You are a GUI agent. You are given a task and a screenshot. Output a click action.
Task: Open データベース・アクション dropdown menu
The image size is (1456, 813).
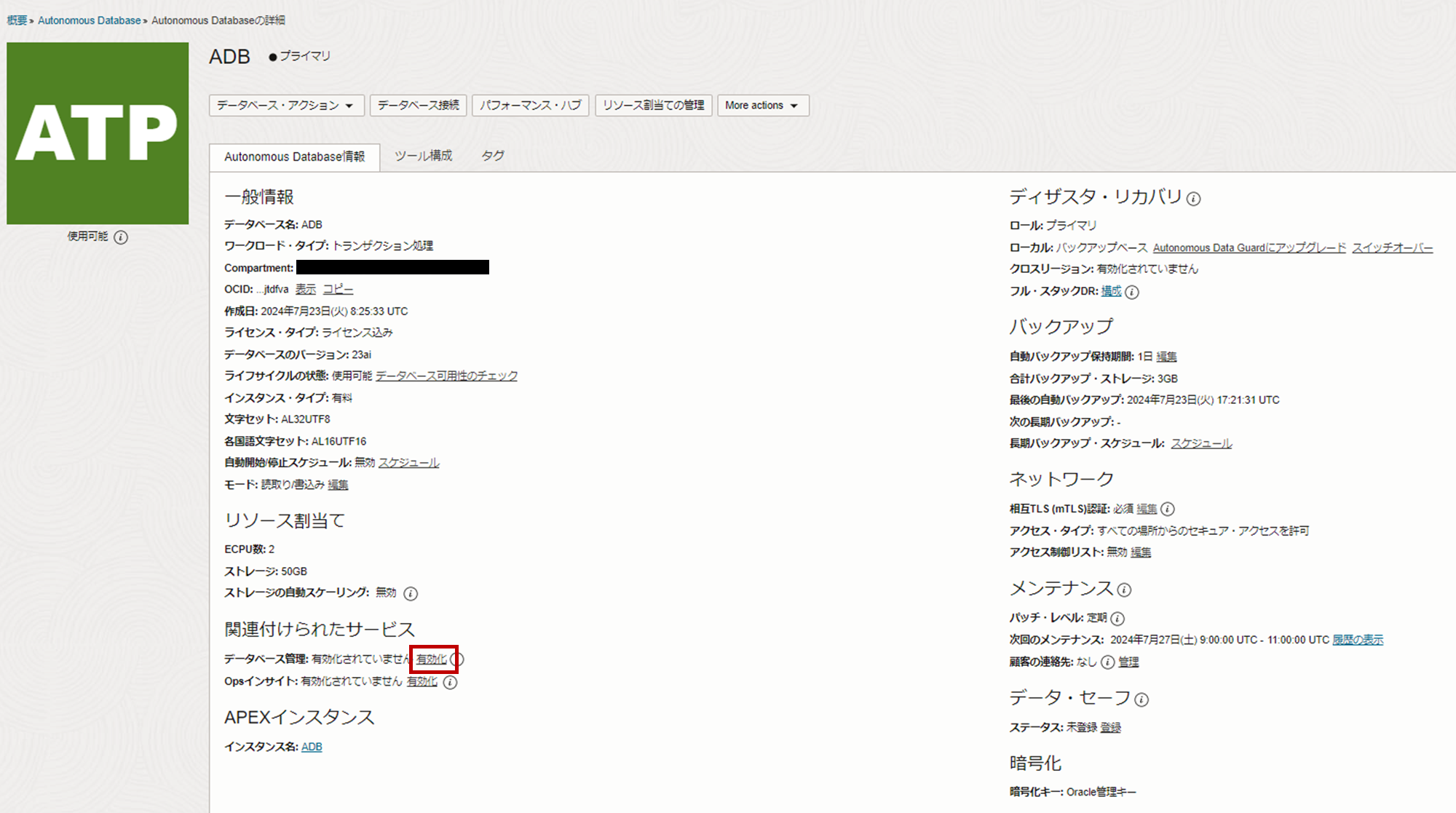coord(285,106)
